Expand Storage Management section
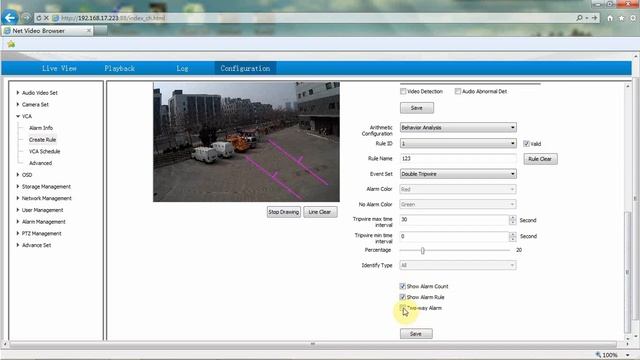Viewport: 640px width, 360px height. tap(46, 187)
